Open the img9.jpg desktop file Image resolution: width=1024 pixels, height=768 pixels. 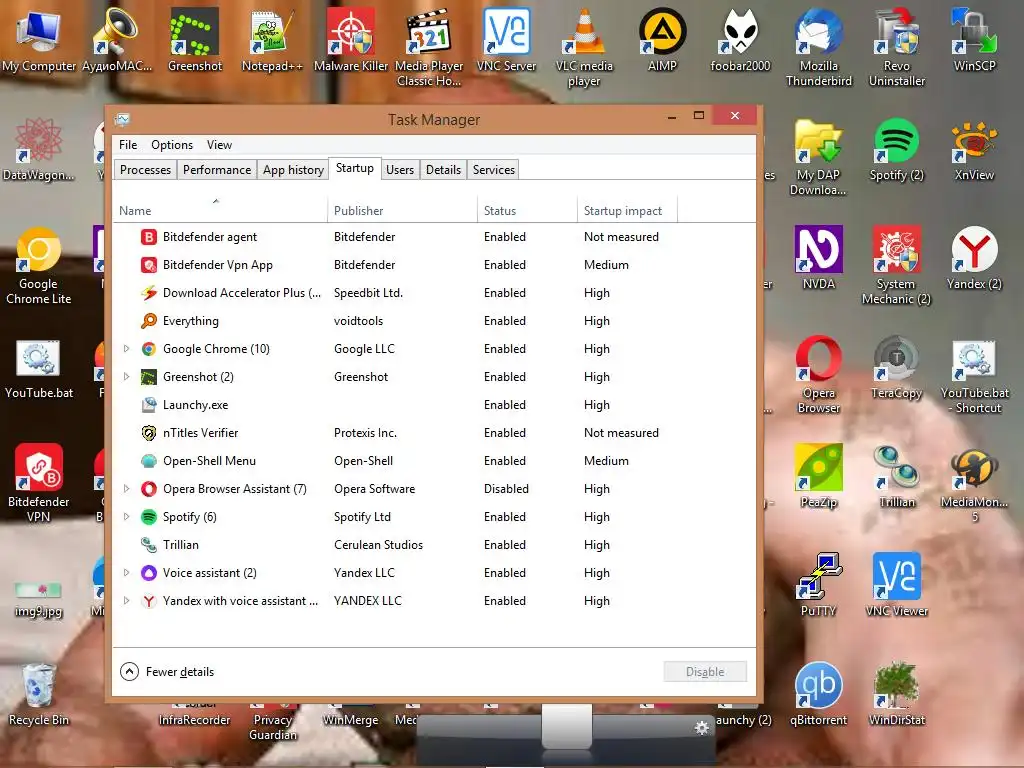39,598
